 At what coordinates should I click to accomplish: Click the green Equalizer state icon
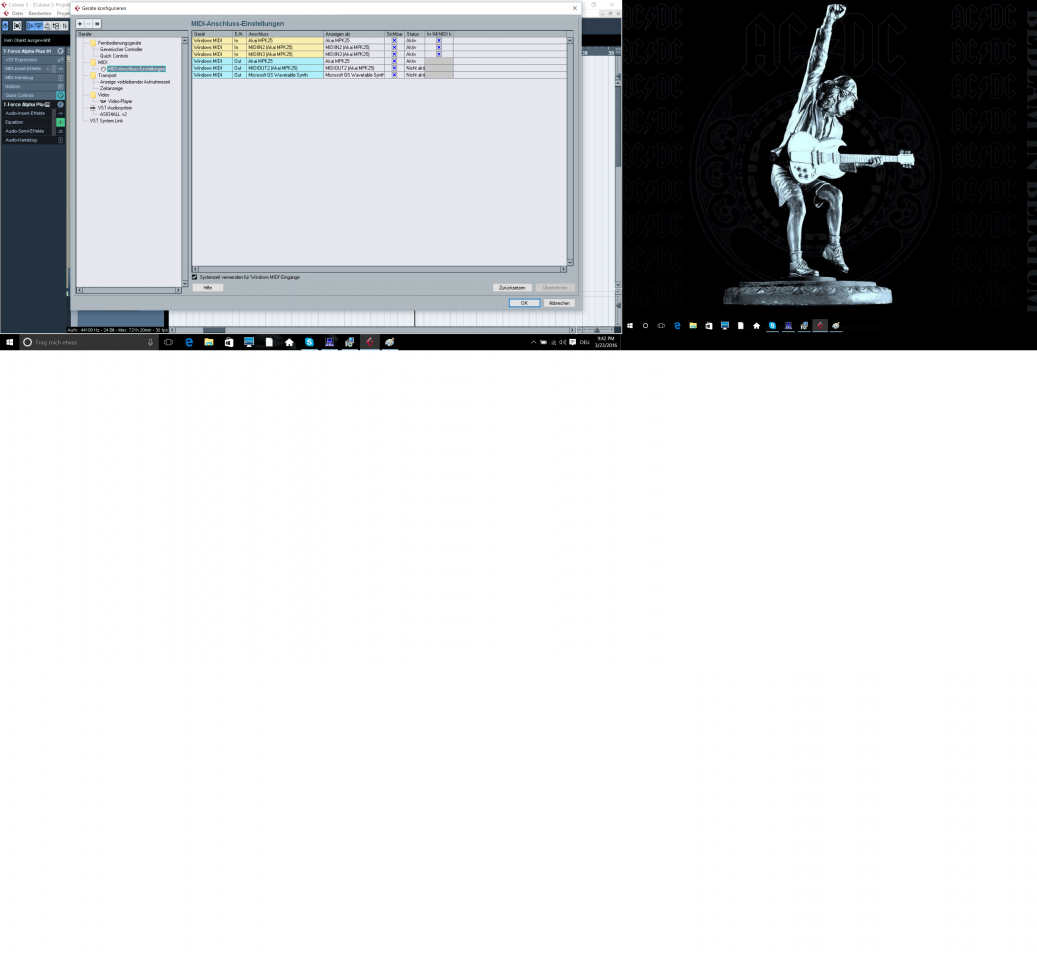[60, 122]
